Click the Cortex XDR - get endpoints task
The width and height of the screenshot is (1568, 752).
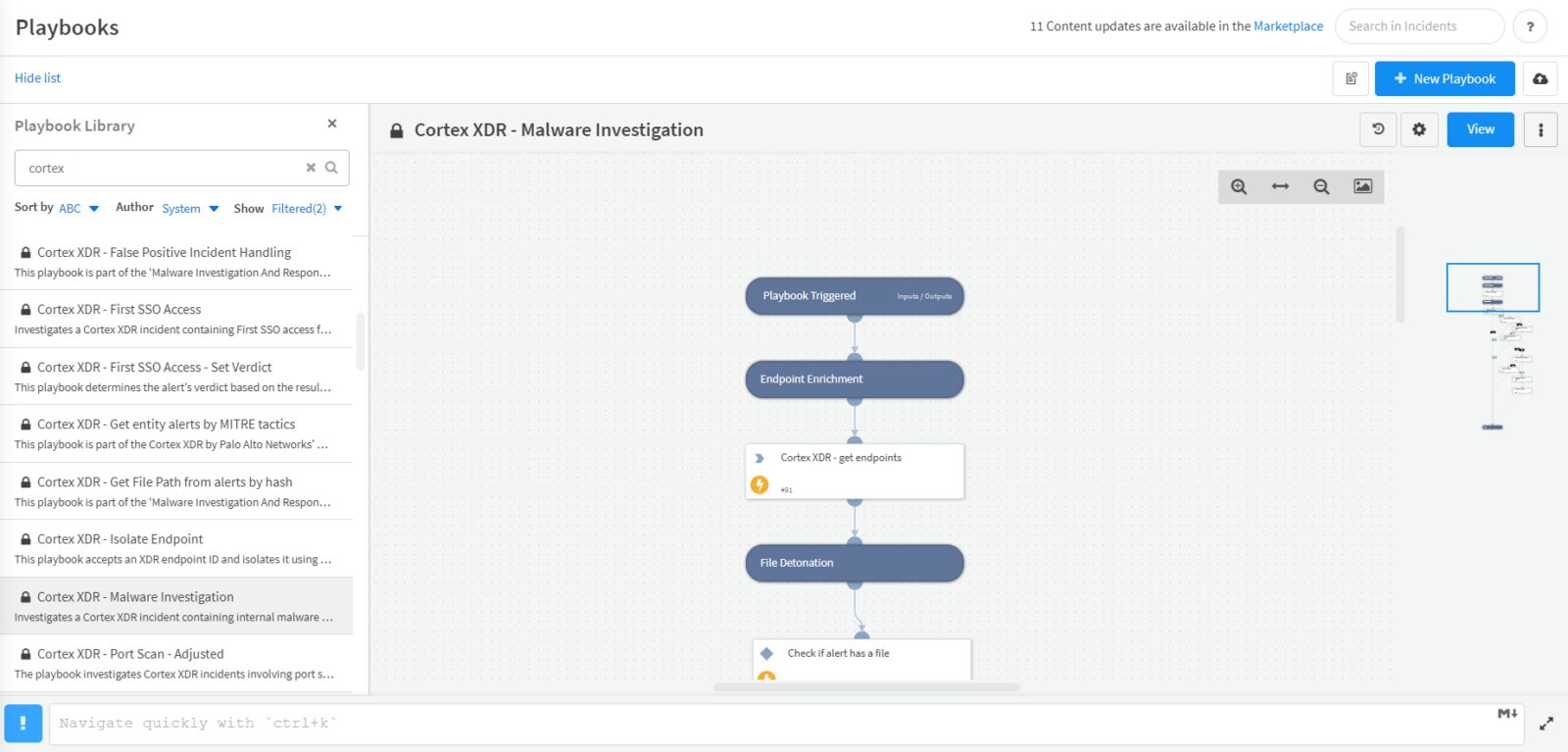[x=855, y=472]
